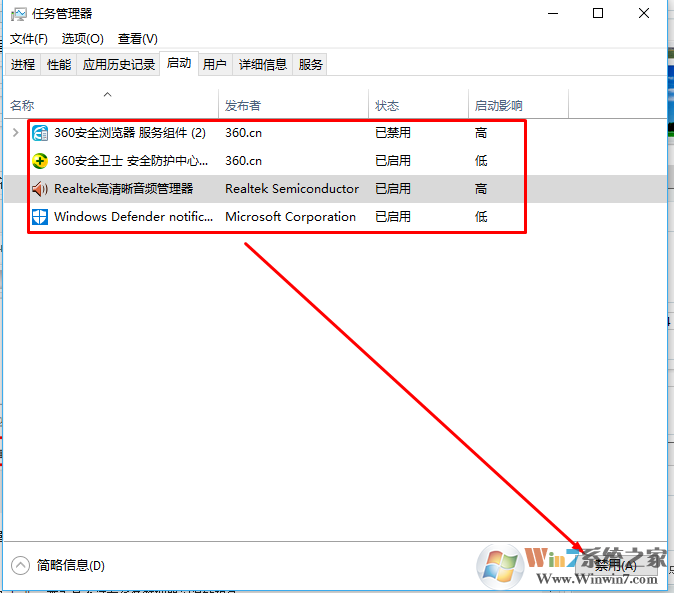674x593 pixels.
Task: Click the 简略信息(D) link
Action: point(71,565)
